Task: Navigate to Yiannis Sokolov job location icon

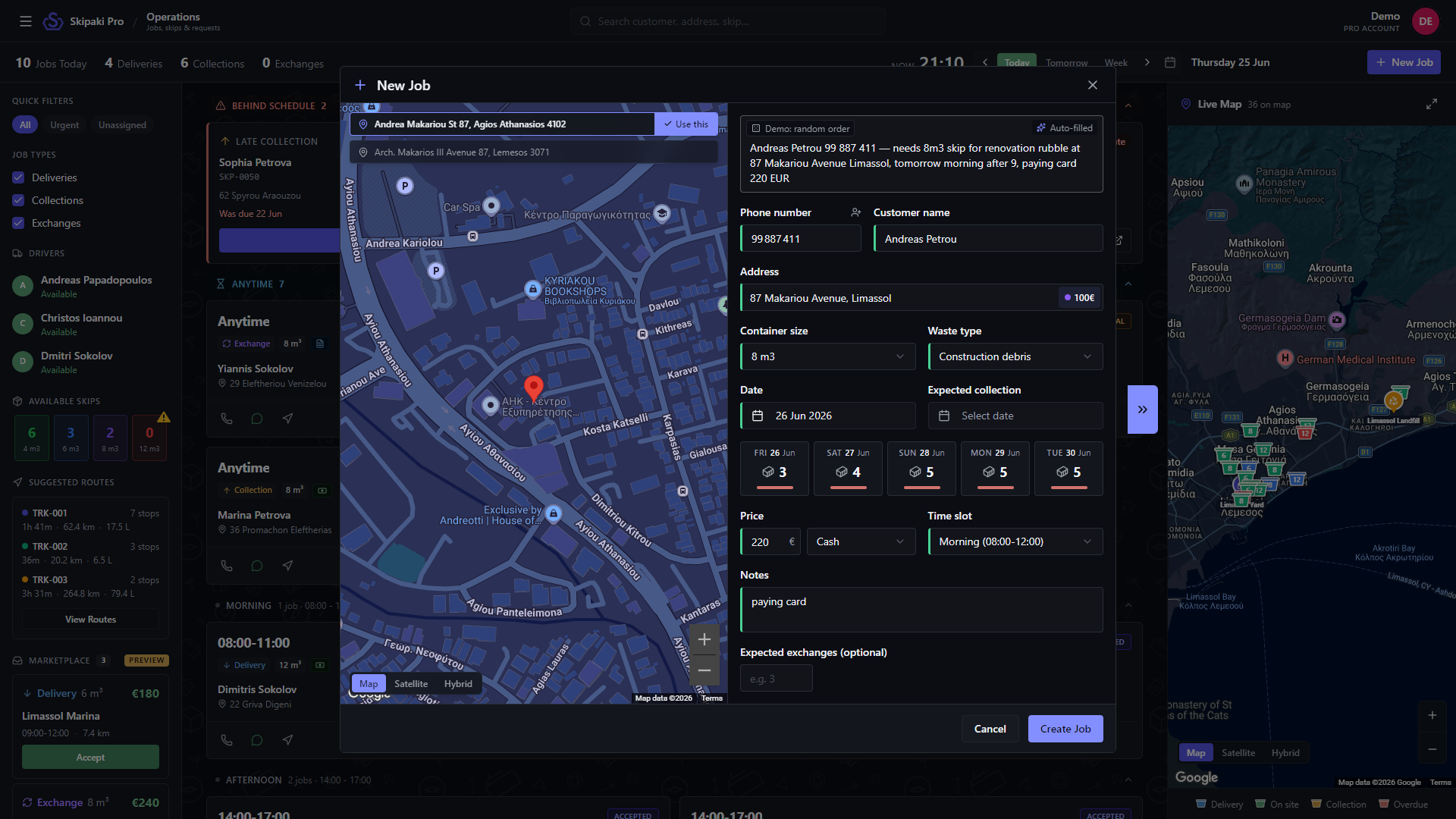Action: click(x=287, y=419)
